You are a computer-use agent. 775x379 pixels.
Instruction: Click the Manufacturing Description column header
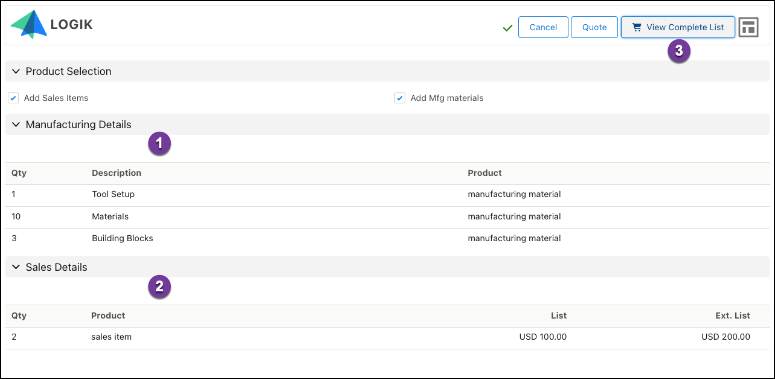pyautogui.click(x=117, y=173)
